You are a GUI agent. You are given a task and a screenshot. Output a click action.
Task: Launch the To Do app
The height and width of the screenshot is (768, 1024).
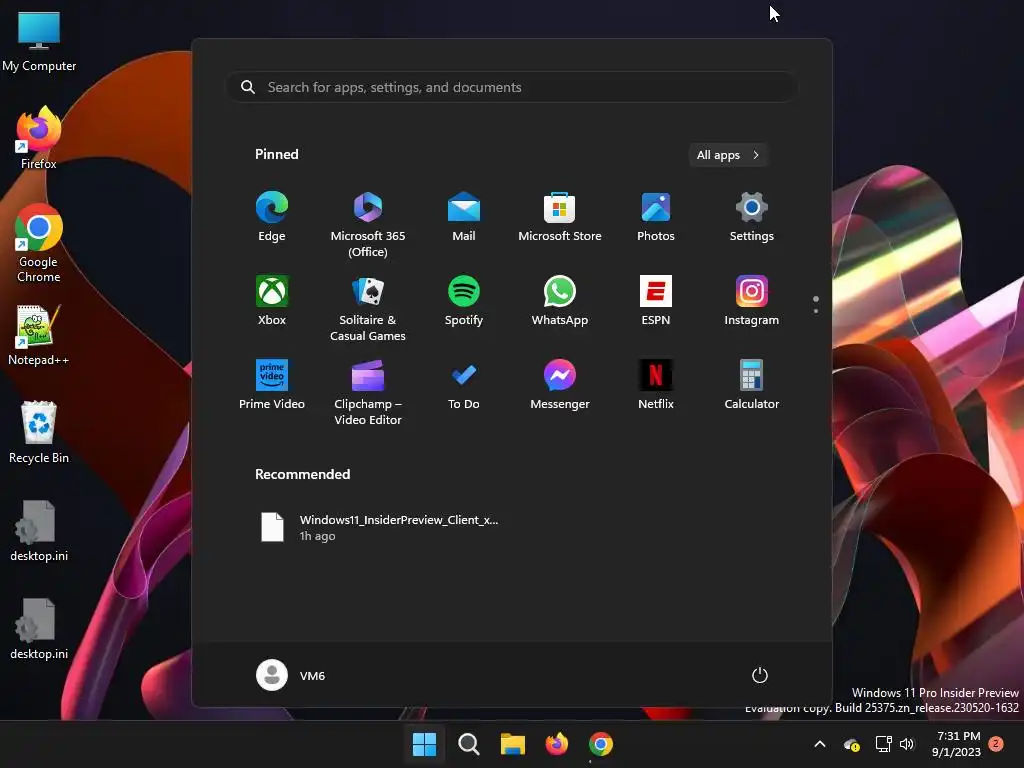pos(464,385)
